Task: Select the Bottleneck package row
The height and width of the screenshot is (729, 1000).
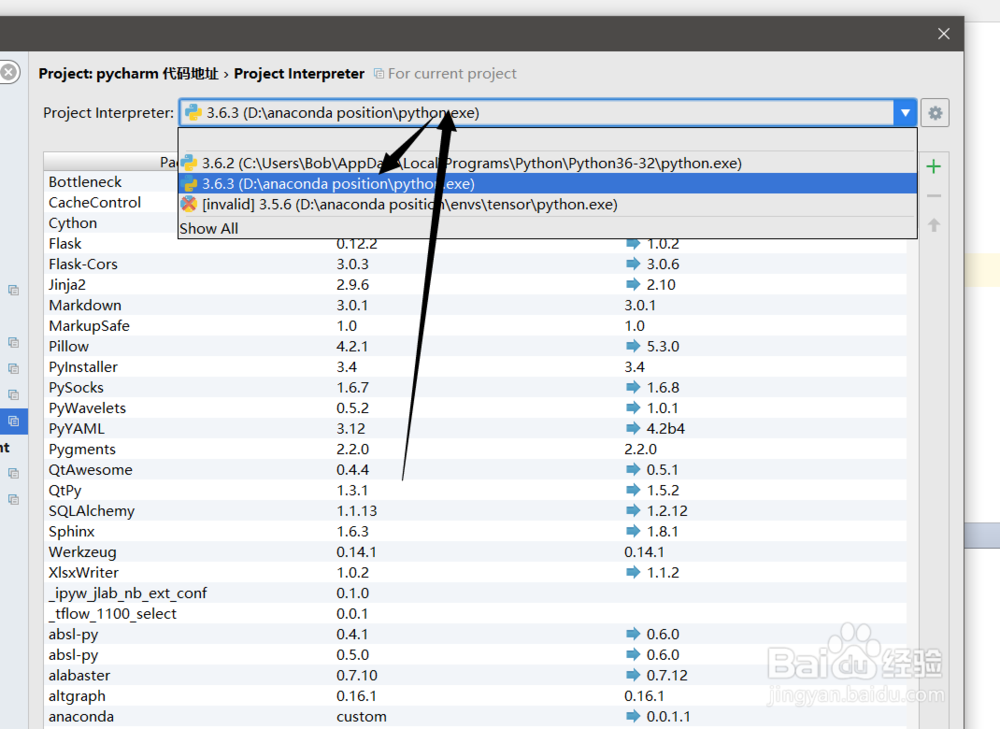Action: pyautogui.click(x=111, y=182)
